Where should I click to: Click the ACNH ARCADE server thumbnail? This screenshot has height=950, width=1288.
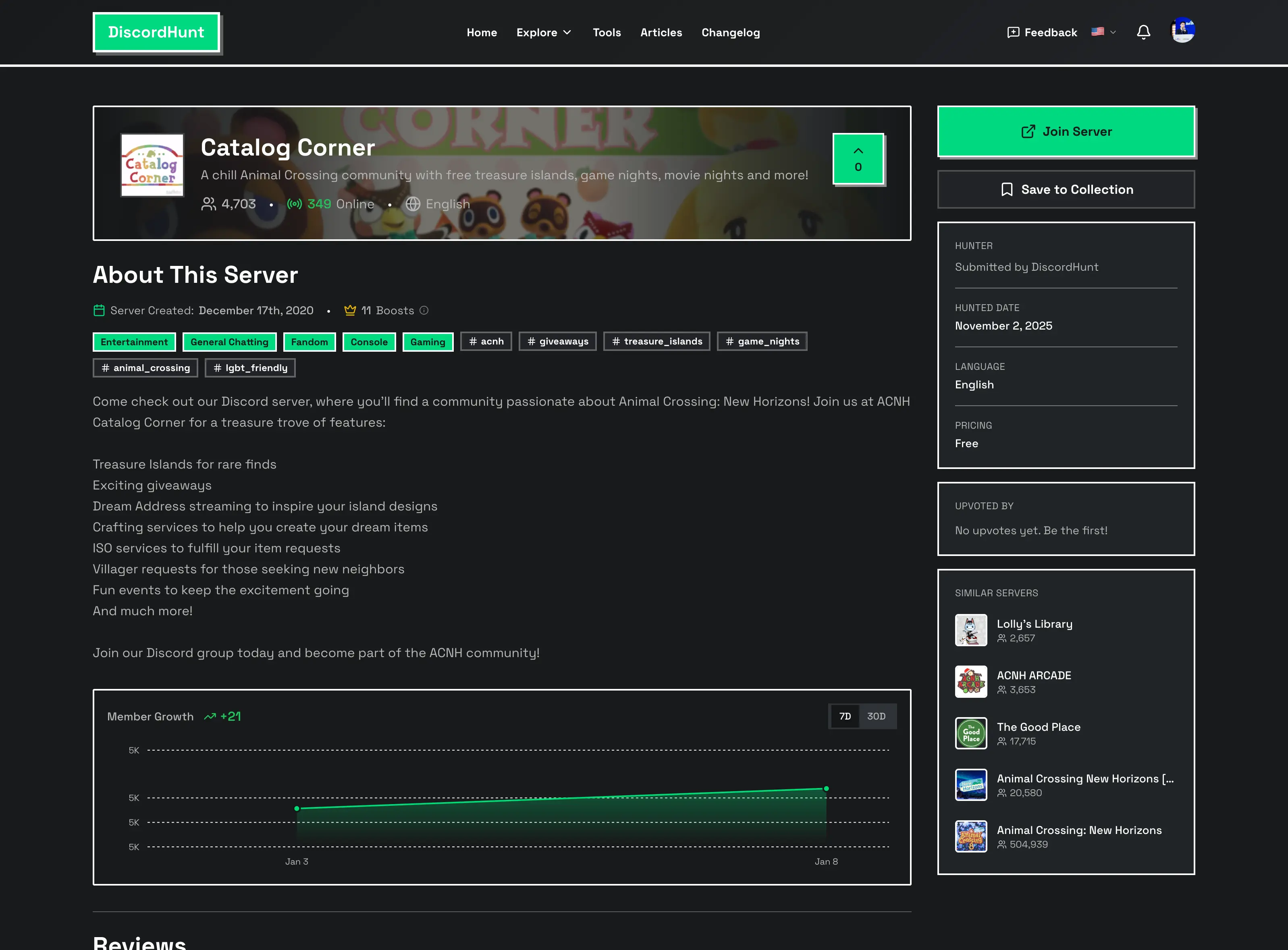pyautogui.click(x=970, y=681)
